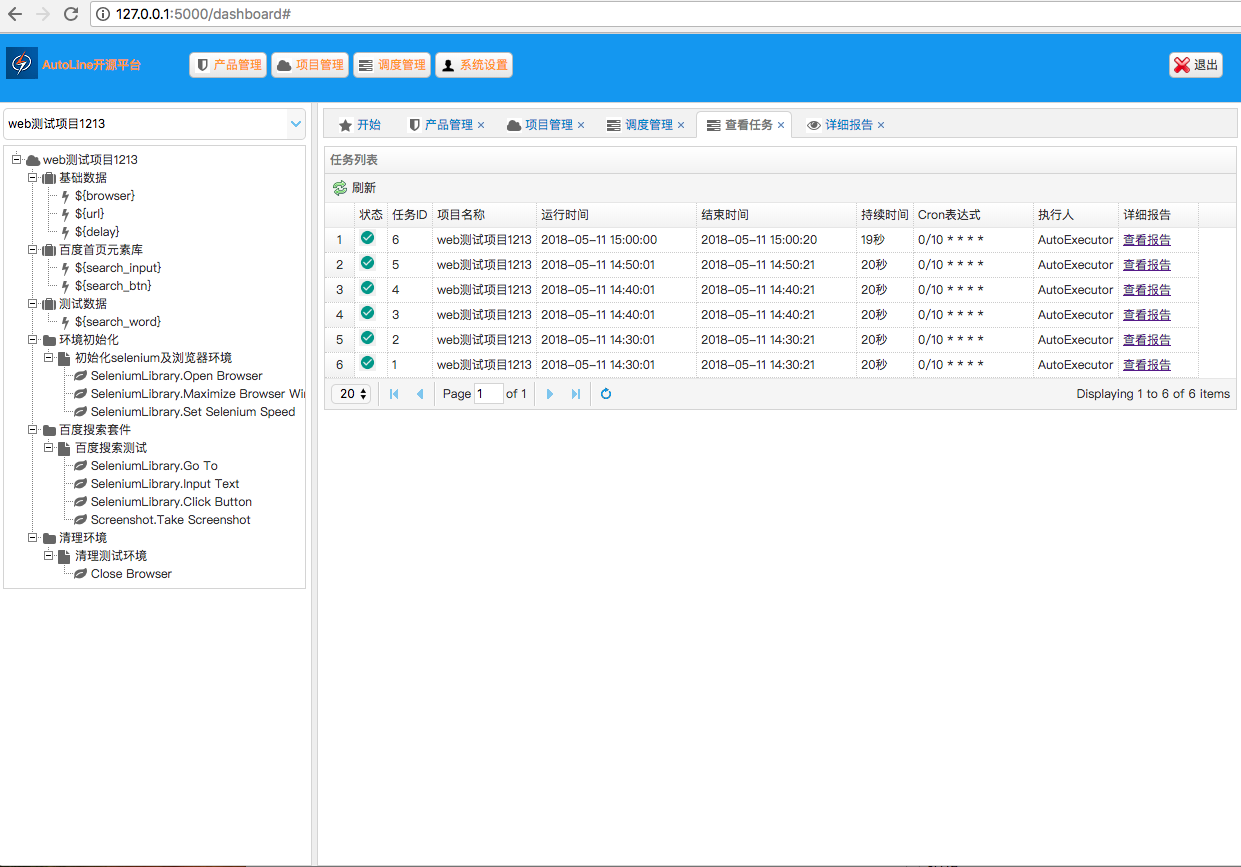Open the page size selector showing 20
The image size is (1241, 867).
351,394
